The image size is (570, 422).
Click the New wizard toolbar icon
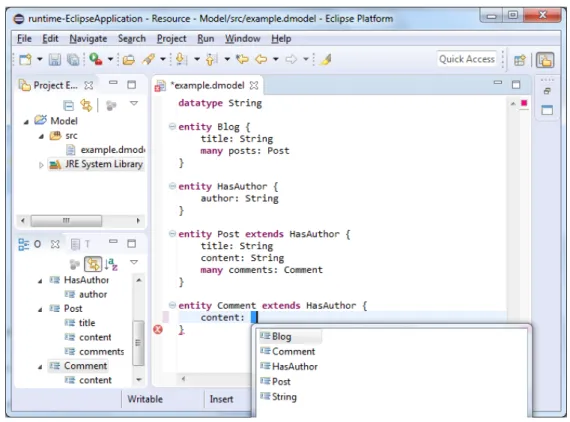point(25,59)
